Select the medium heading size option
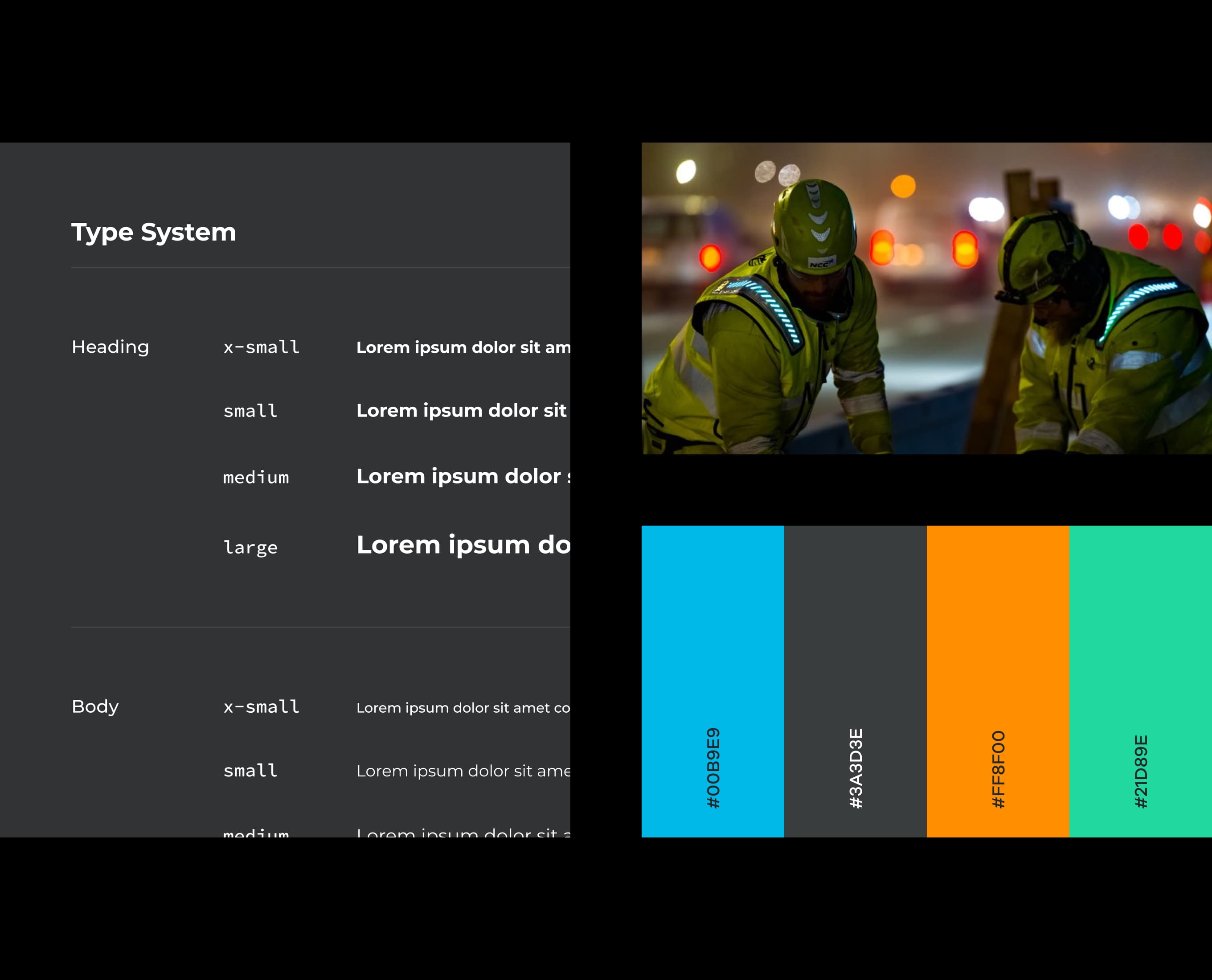The width and height of the screenshot is (1212, 980). click(257, 476)
